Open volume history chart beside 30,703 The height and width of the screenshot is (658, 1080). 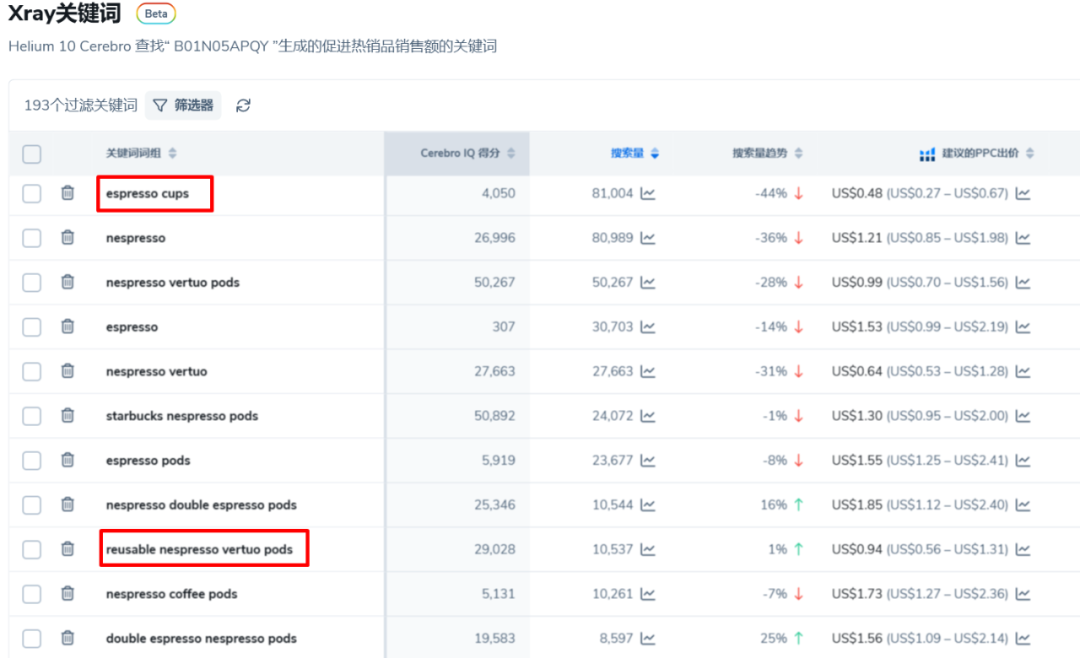click(x=647, y=327)
